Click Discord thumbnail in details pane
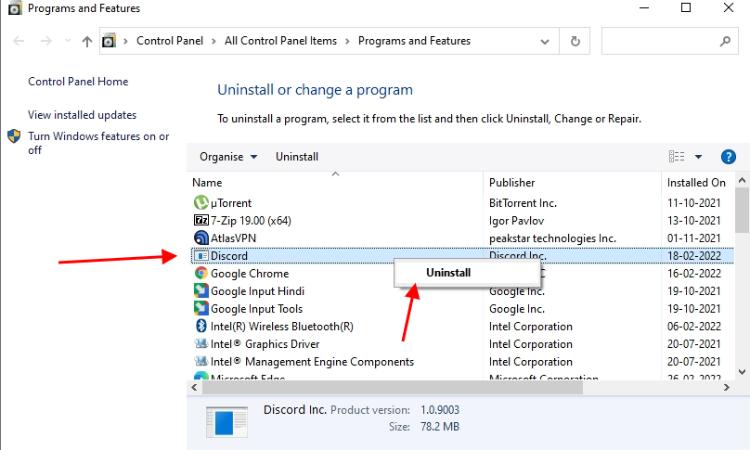This screenshot has width=750, height=450. pyautogui.click(x=227, y=422)
